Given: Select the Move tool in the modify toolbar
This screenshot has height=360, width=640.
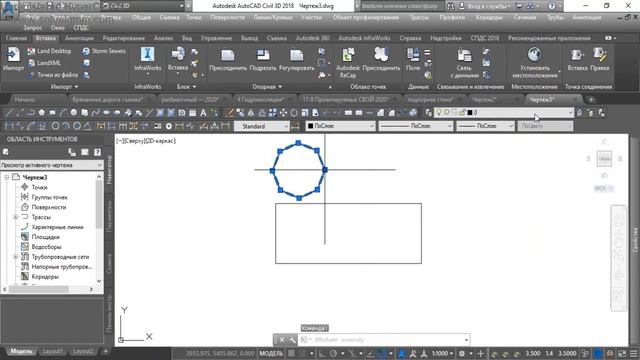Looking at the screenshot, I should pos(283,113).
